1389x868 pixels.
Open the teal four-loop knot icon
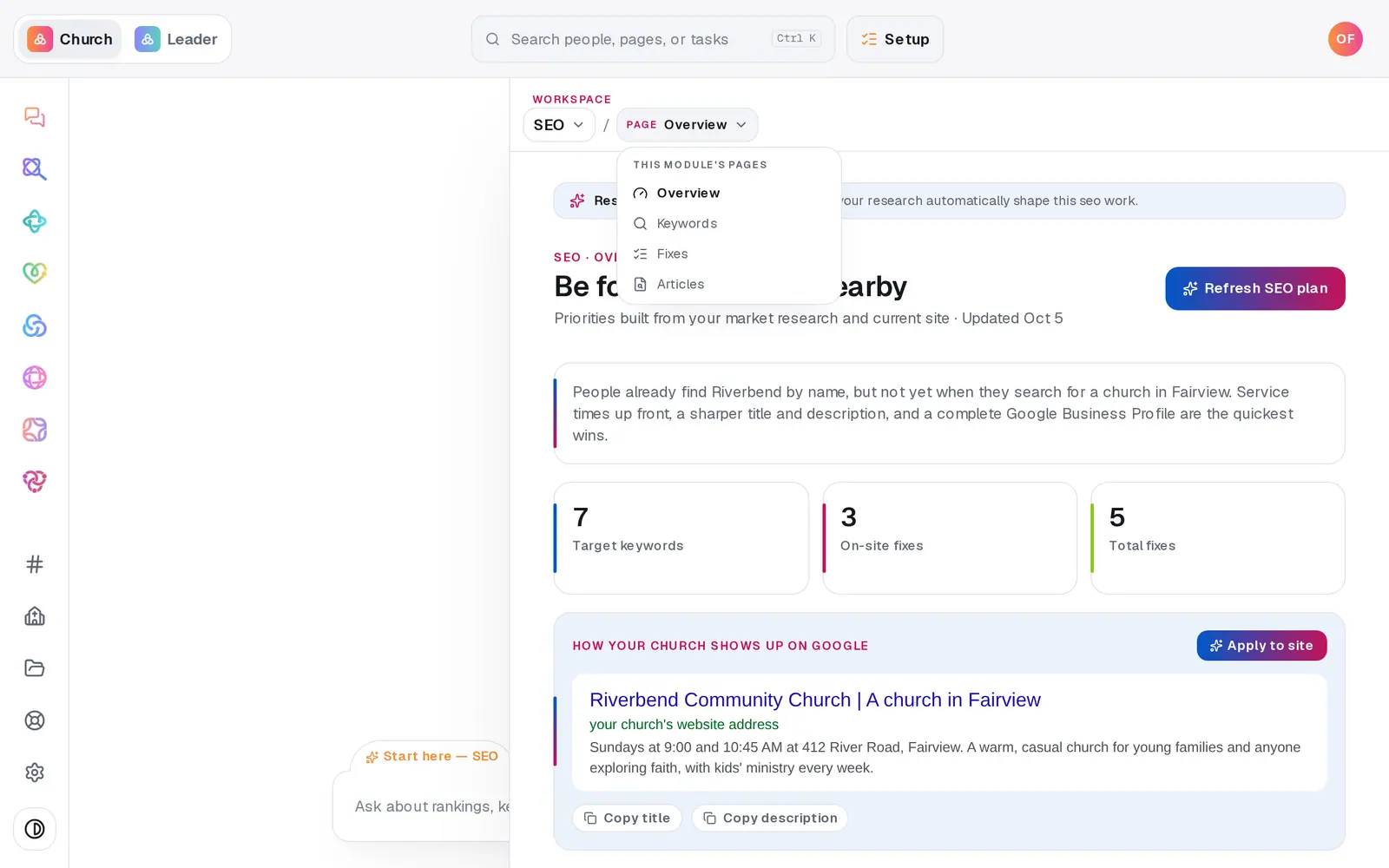(35, 221)
